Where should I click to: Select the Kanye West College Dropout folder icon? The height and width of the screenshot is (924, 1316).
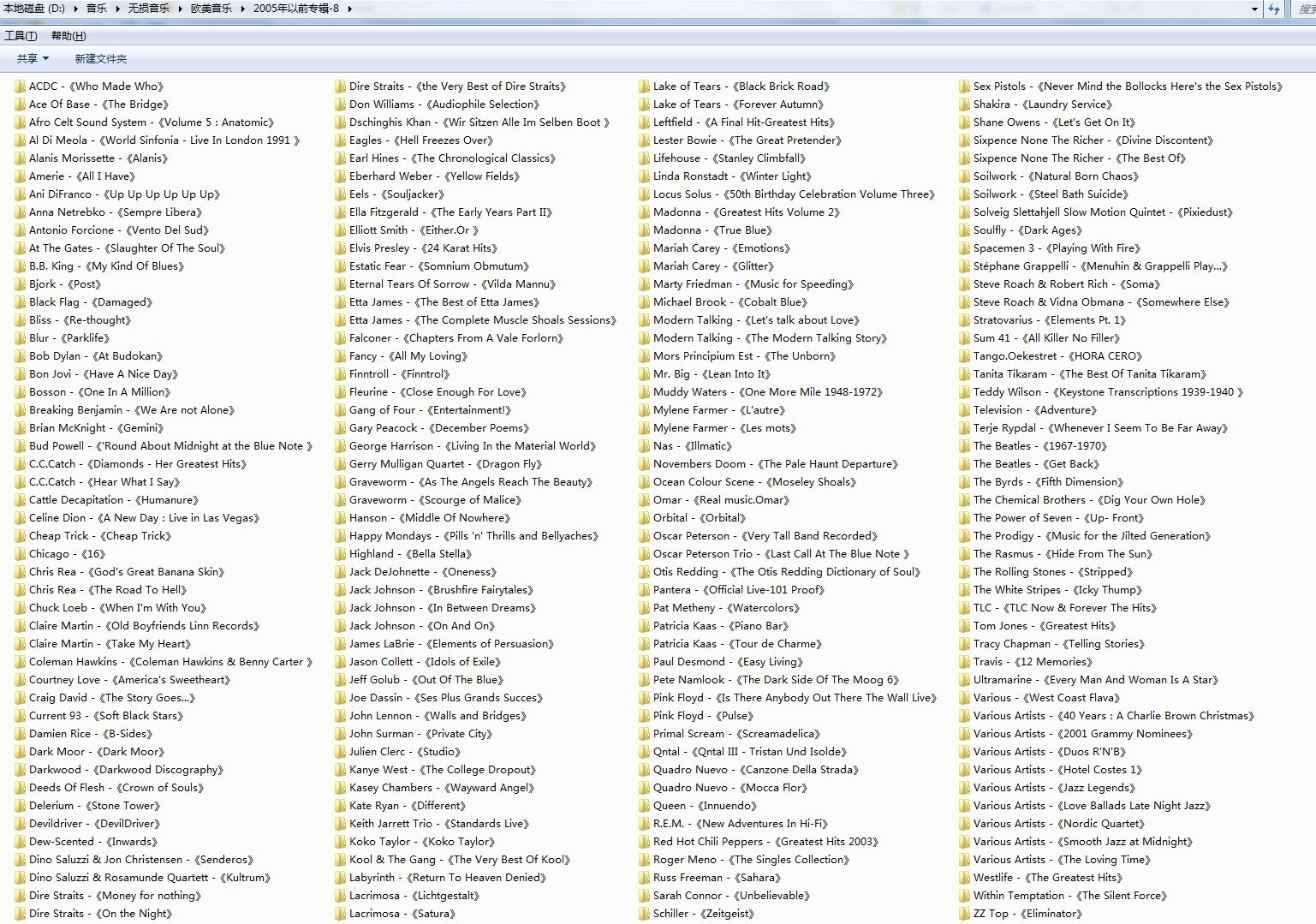click(340, 770)
